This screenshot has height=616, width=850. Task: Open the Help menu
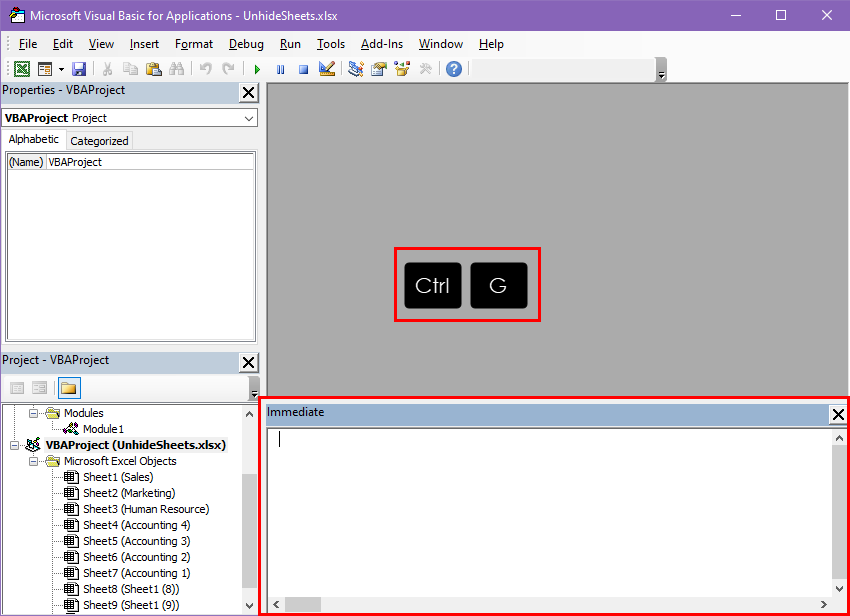[x=491, y=44]
